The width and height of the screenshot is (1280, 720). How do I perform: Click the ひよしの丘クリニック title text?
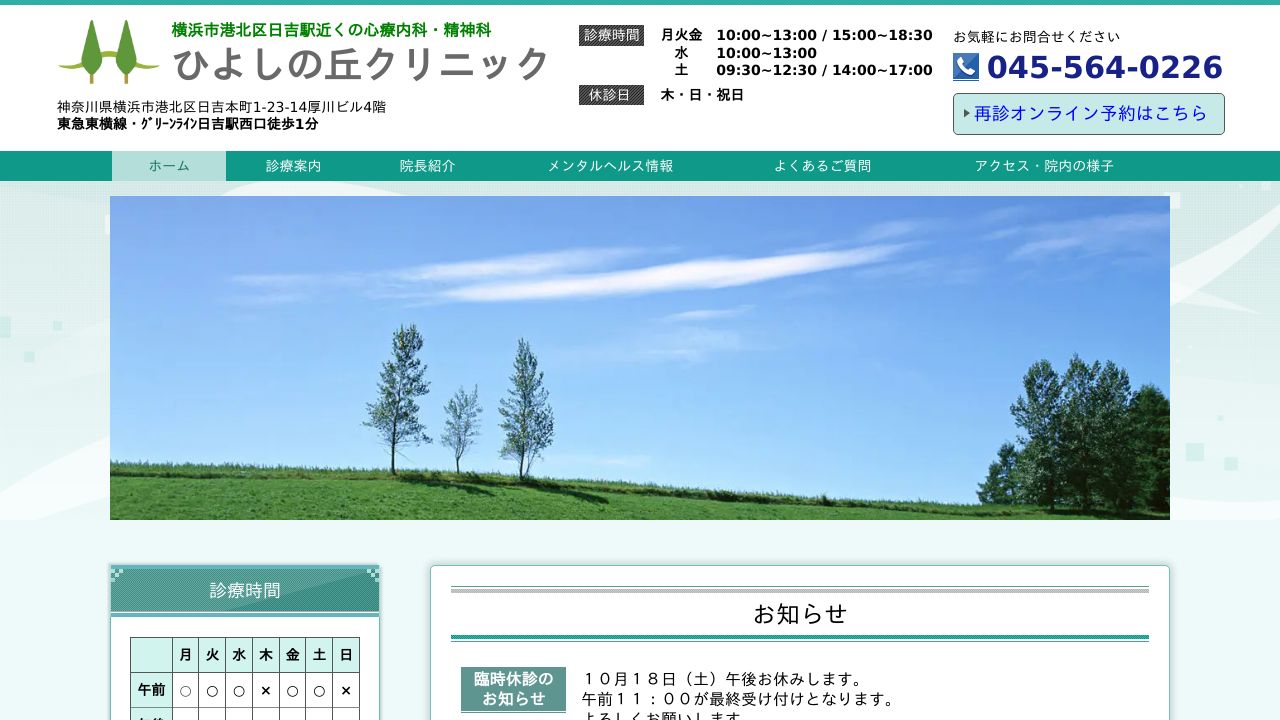point(361,64)
